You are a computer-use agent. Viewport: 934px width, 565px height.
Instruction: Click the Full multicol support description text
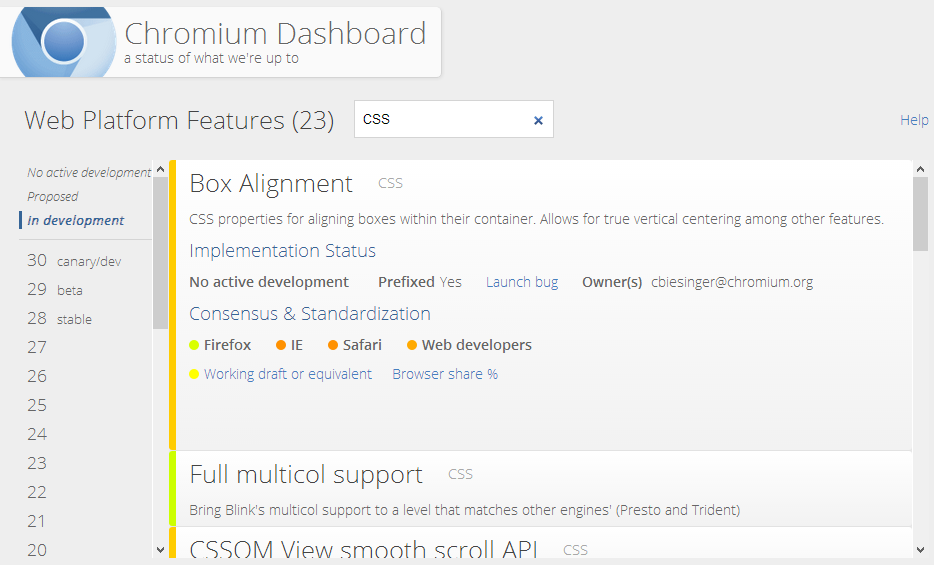(465, 510)
